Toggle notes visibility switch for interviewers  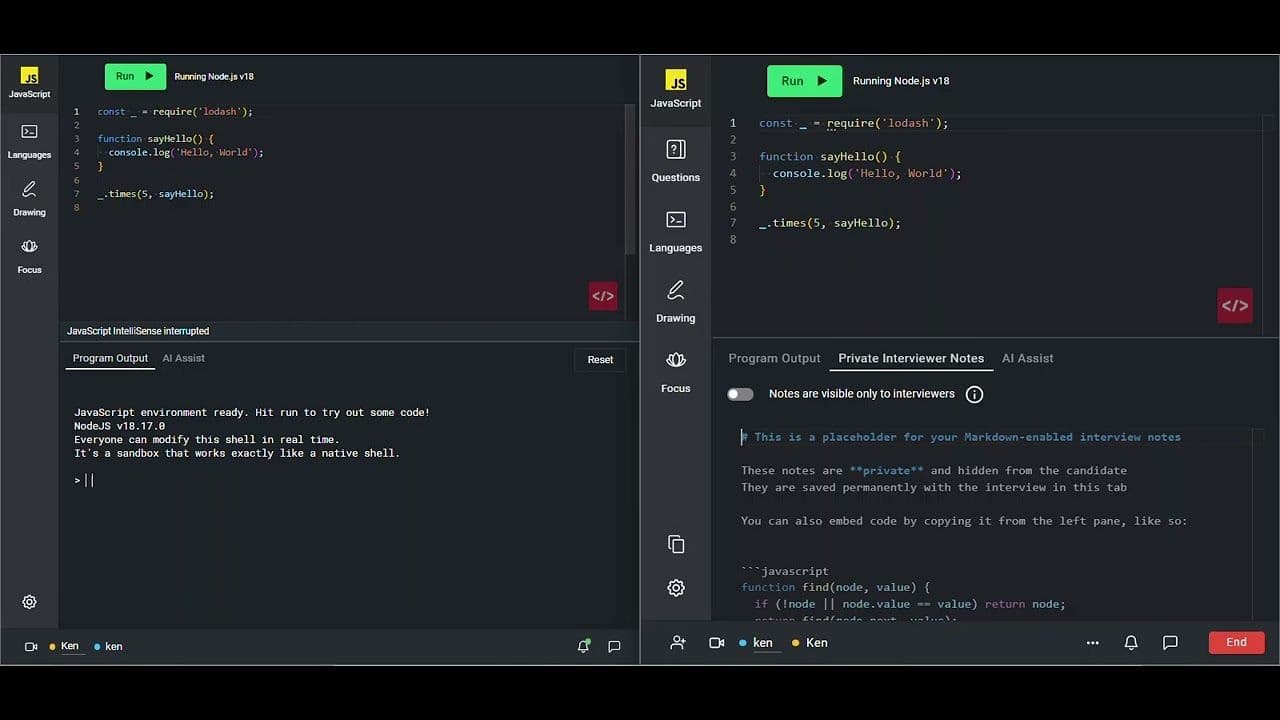point(740,394)
